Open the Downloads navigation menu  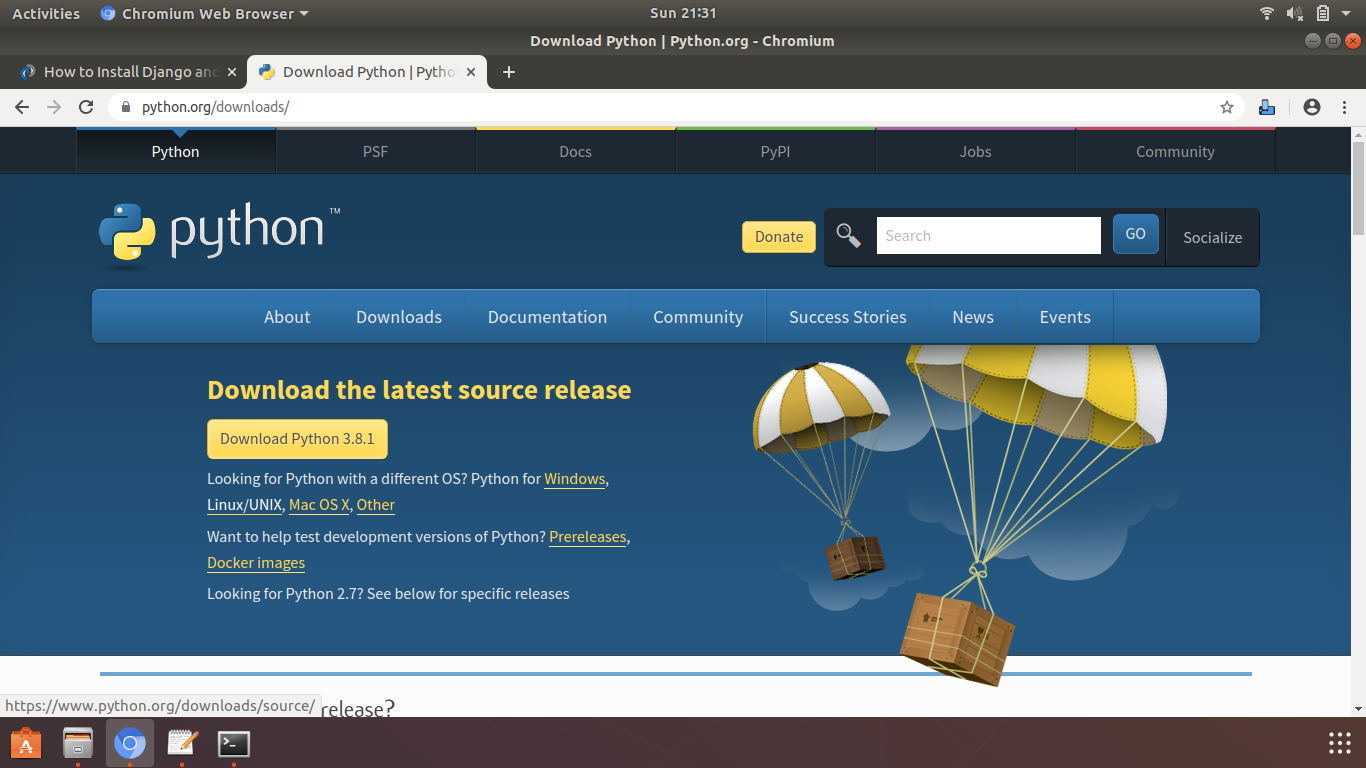(x=399, y=317)
